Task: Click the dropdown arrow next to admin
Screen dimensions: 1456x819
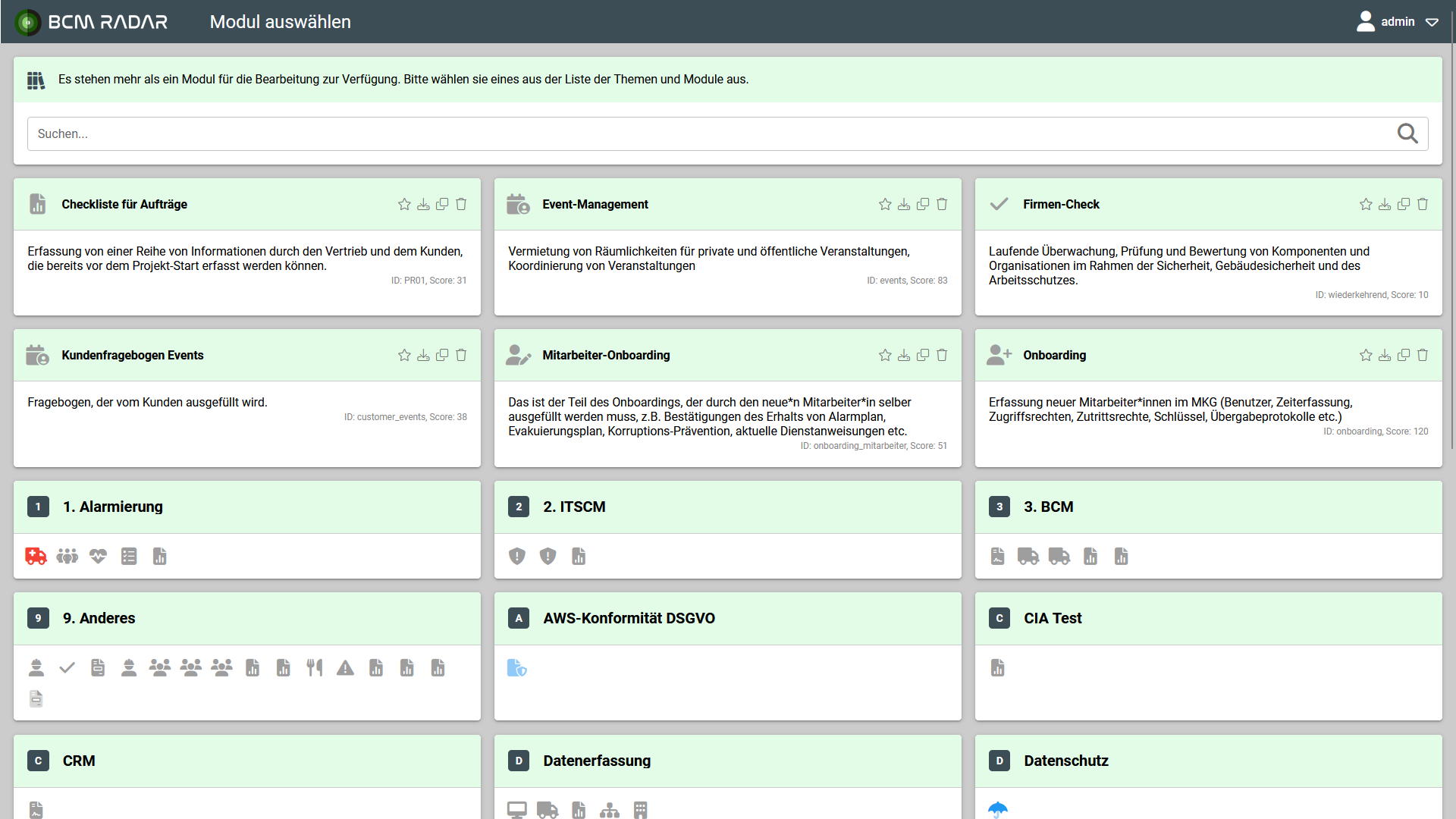Action: [1432, 22]
